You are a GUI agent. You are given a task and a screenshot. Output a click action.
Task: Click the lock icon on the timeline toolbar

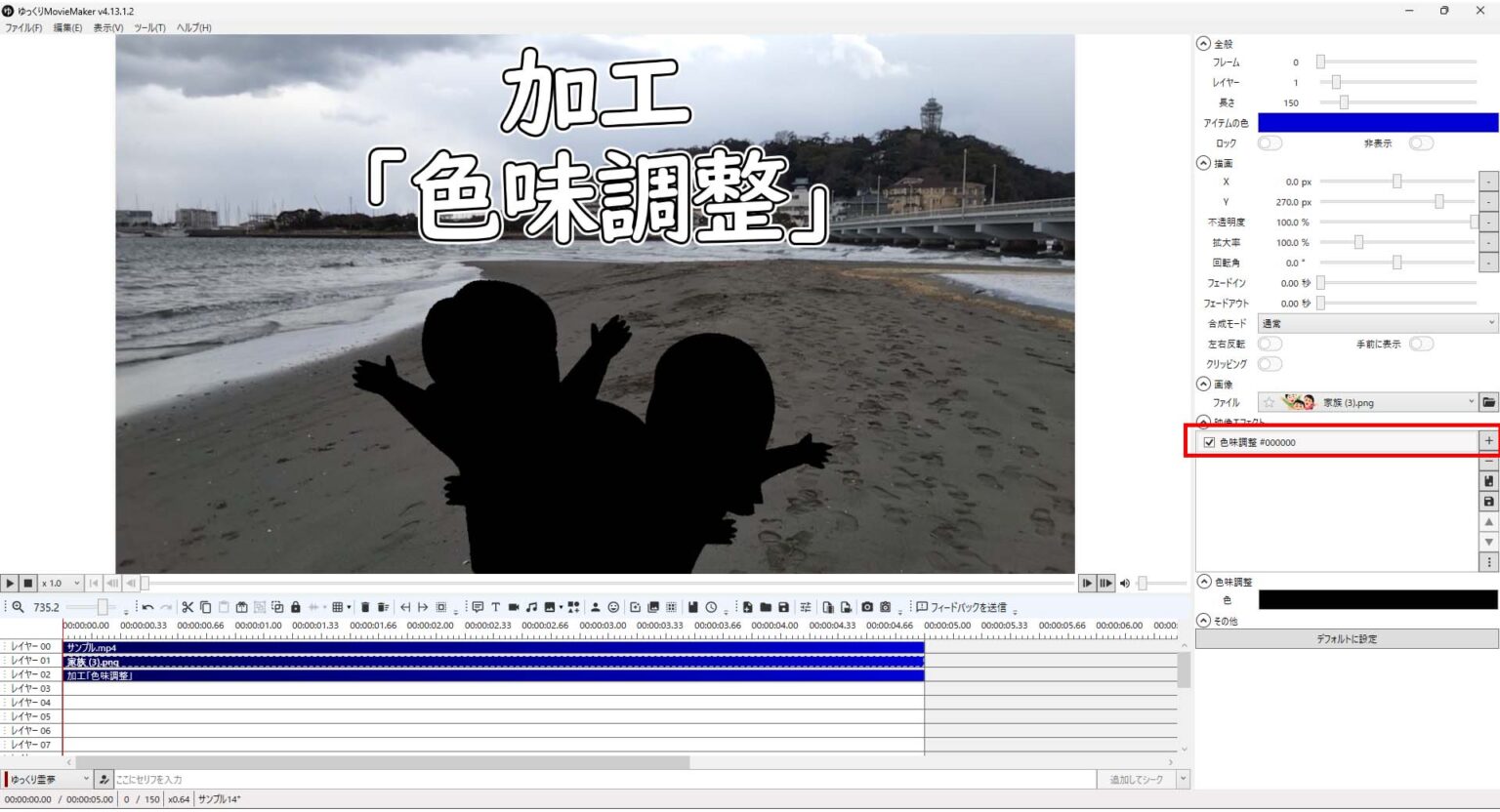coord(296,606)
